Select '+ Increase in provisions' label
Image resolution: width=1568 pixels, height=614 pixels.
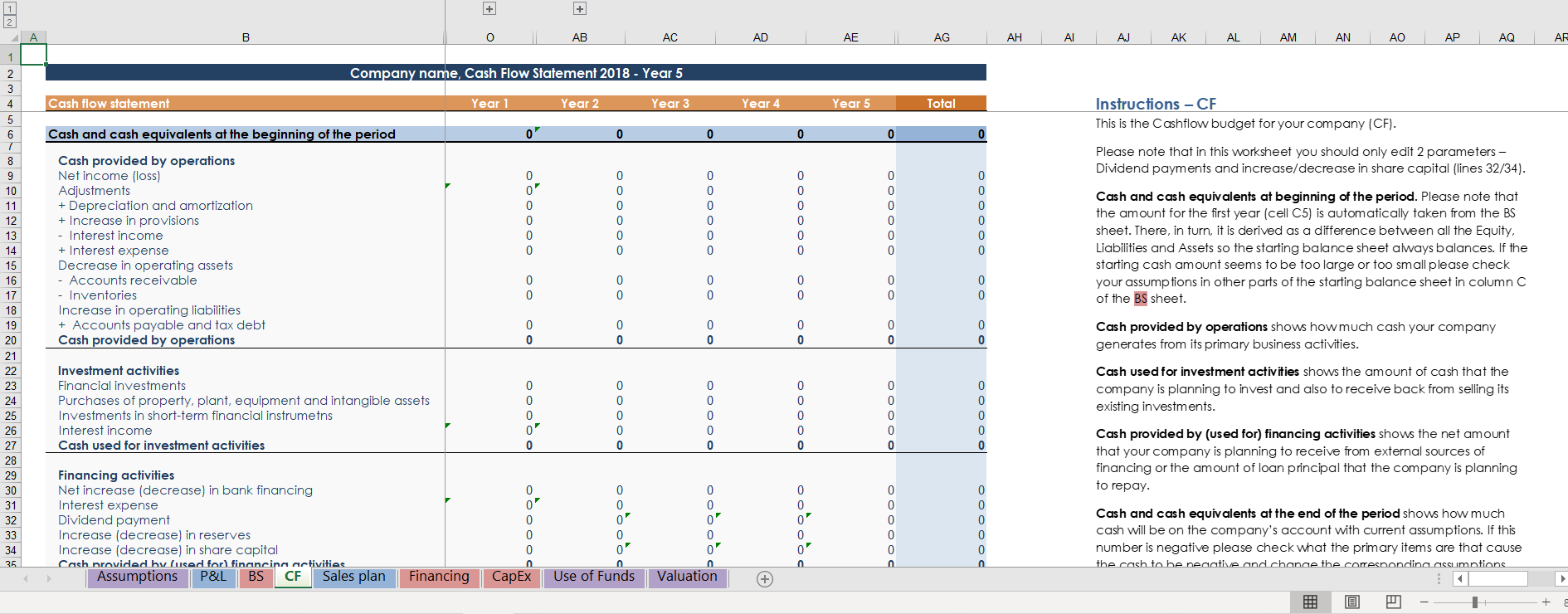(129, 221)
